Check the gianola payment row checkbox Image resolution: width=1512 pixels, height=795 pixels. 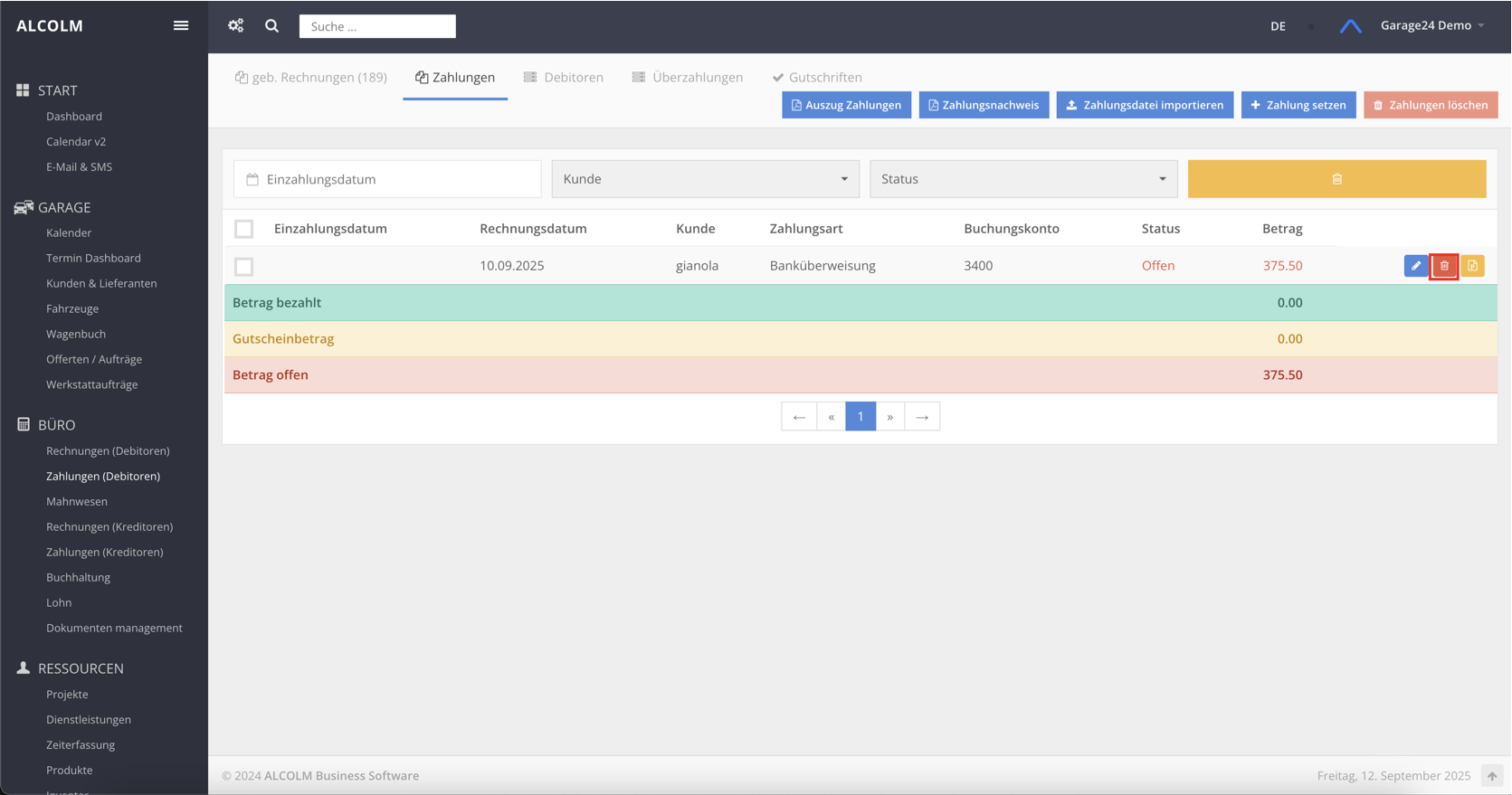pos(244,267)
